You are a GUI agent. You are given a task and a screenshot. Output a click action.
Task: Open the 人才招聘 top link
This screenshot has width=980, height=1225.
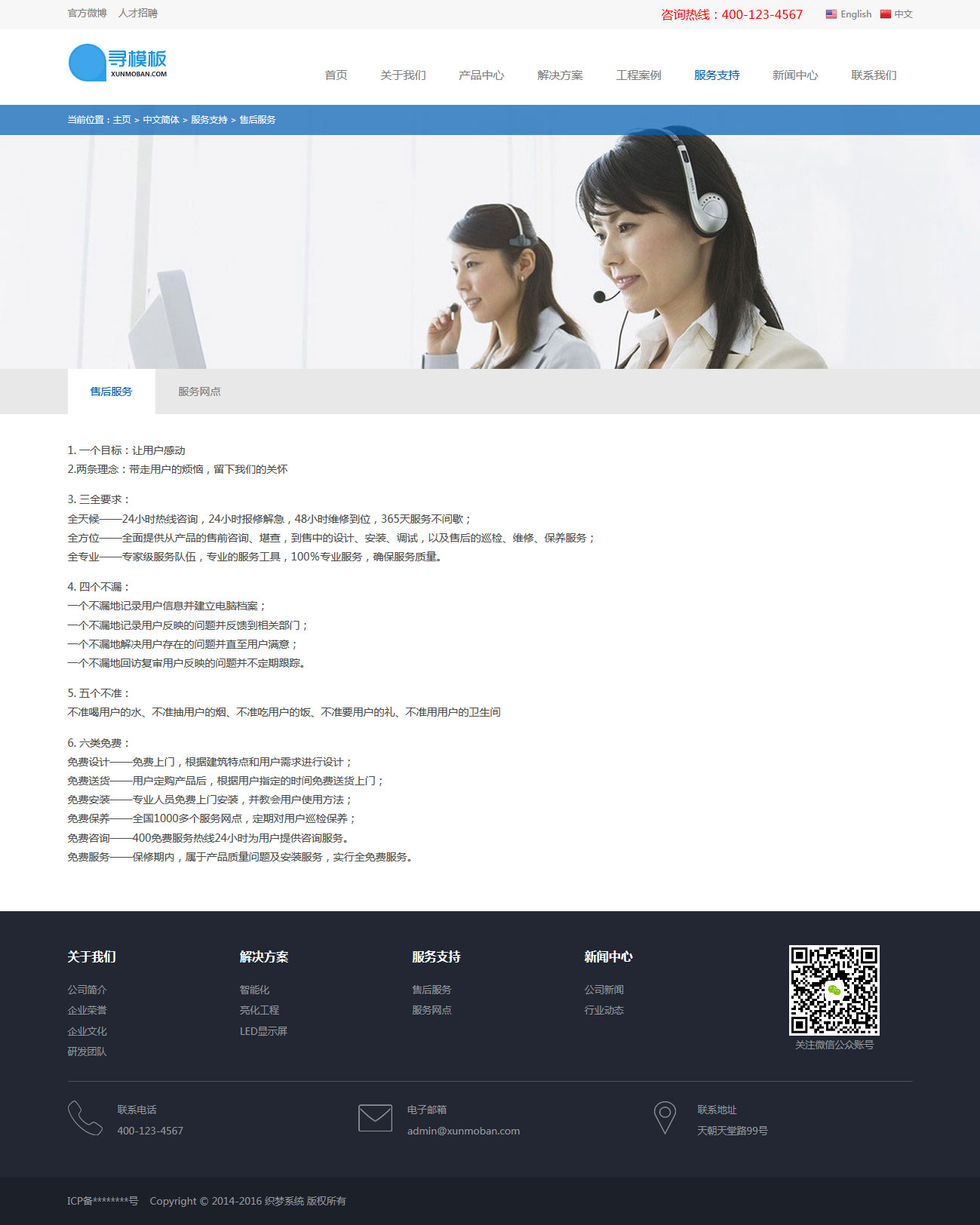click(x=138, y=14)
